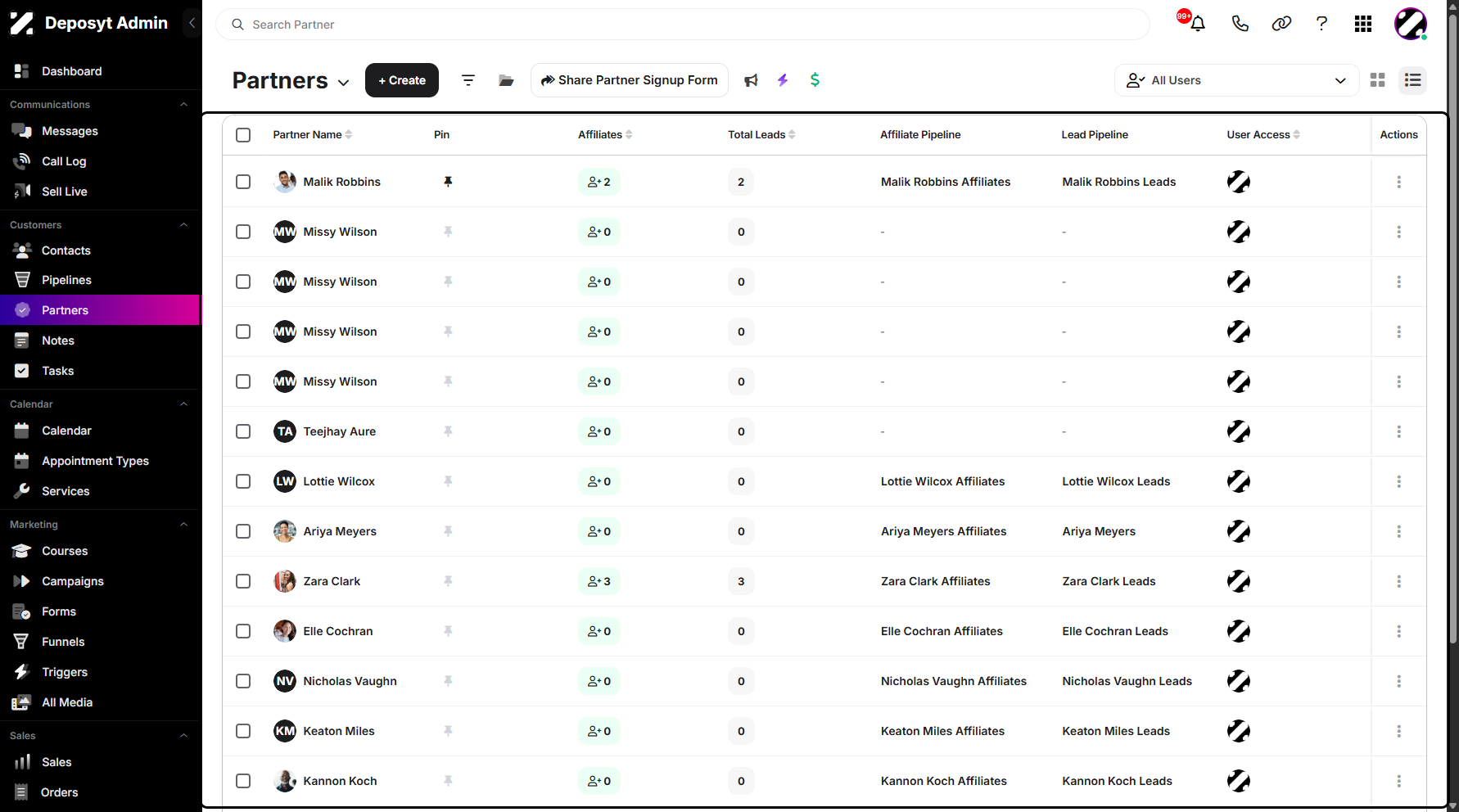
Task: Select the Malik Robbins row checkbox
Action: (243, 182)
